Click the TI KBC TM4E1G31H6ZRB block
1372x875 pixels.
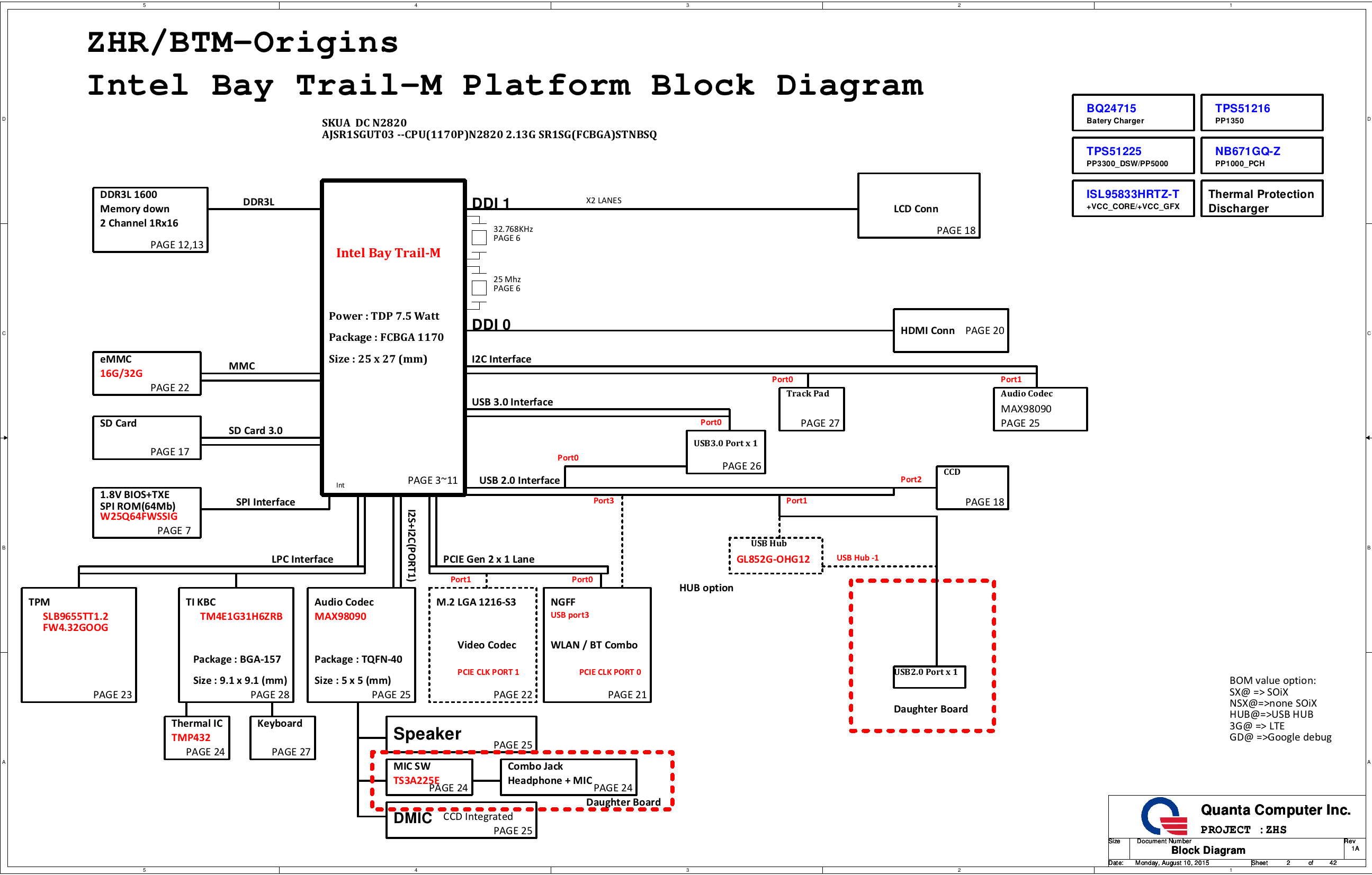[237, 645]
